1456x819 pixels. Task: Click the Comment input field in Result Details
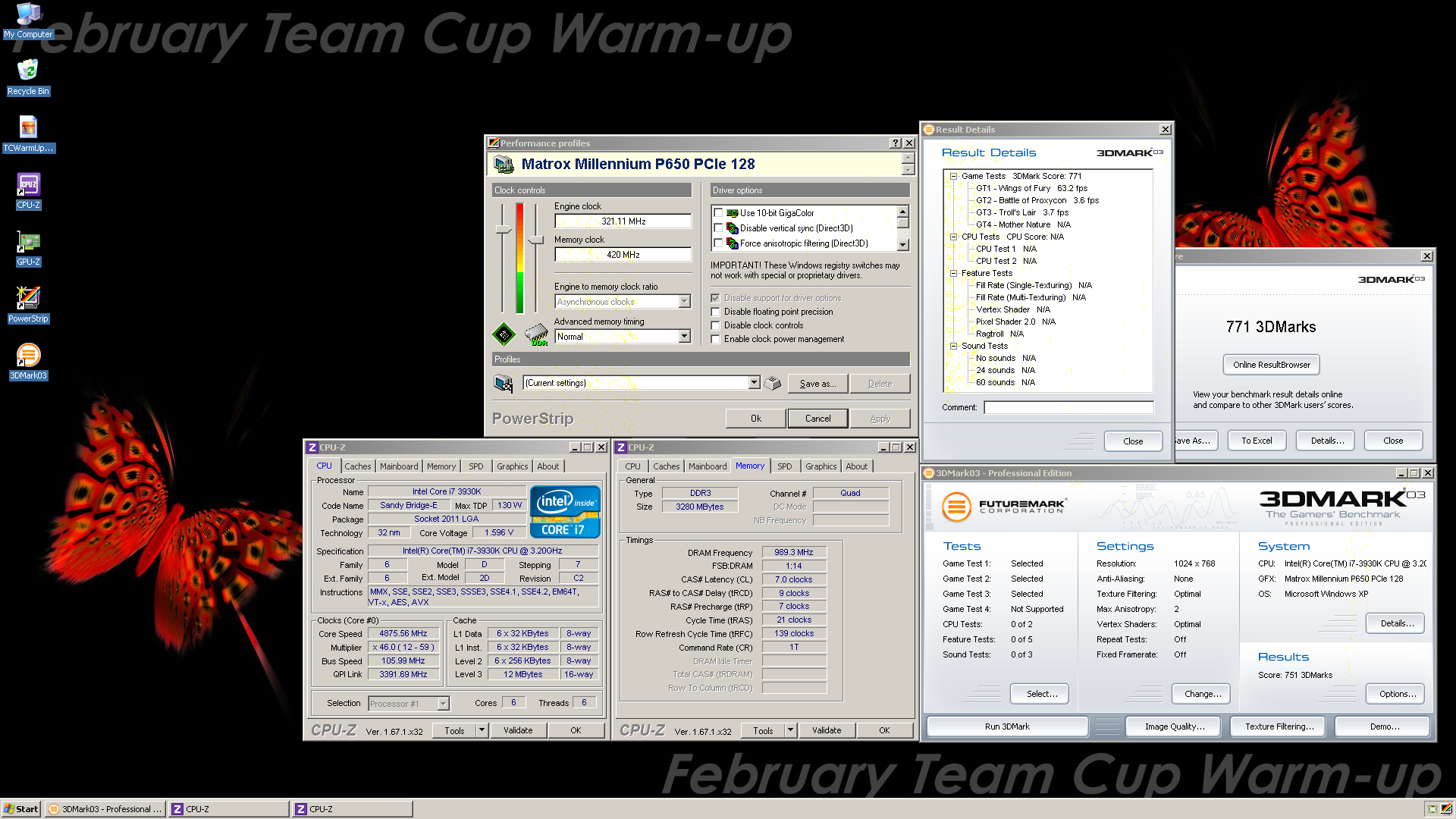[x=1068, y=408]
